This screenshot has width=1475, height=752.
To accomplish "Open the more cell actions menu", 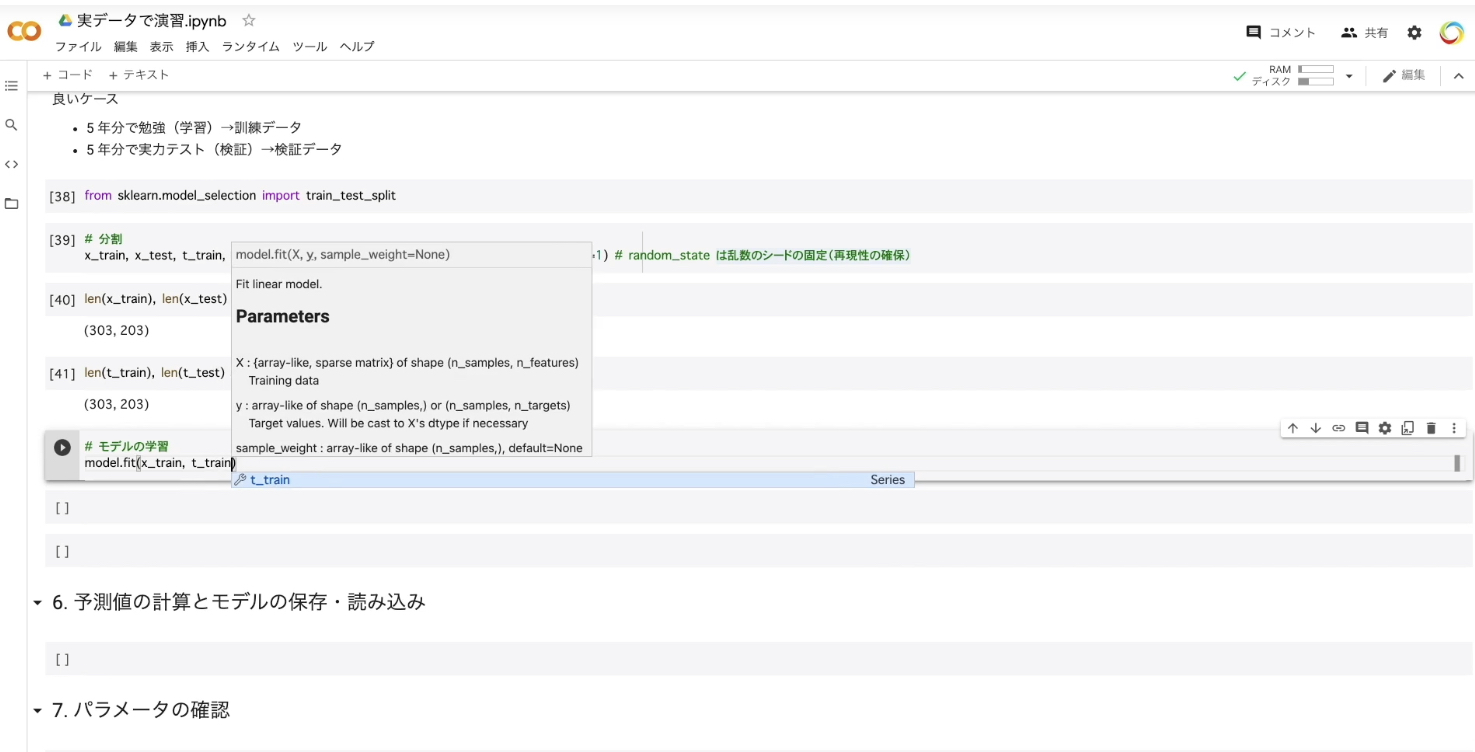I will coord(1454,427).
